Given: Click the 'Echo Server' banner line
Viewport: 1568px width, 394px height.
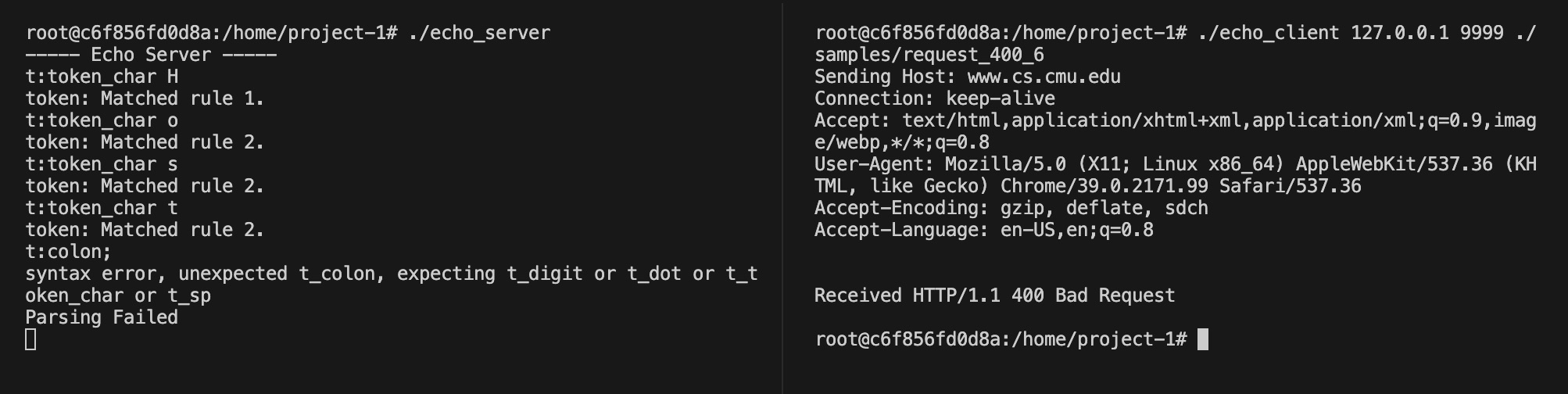Looking at the screenshot, I should 151,55.
